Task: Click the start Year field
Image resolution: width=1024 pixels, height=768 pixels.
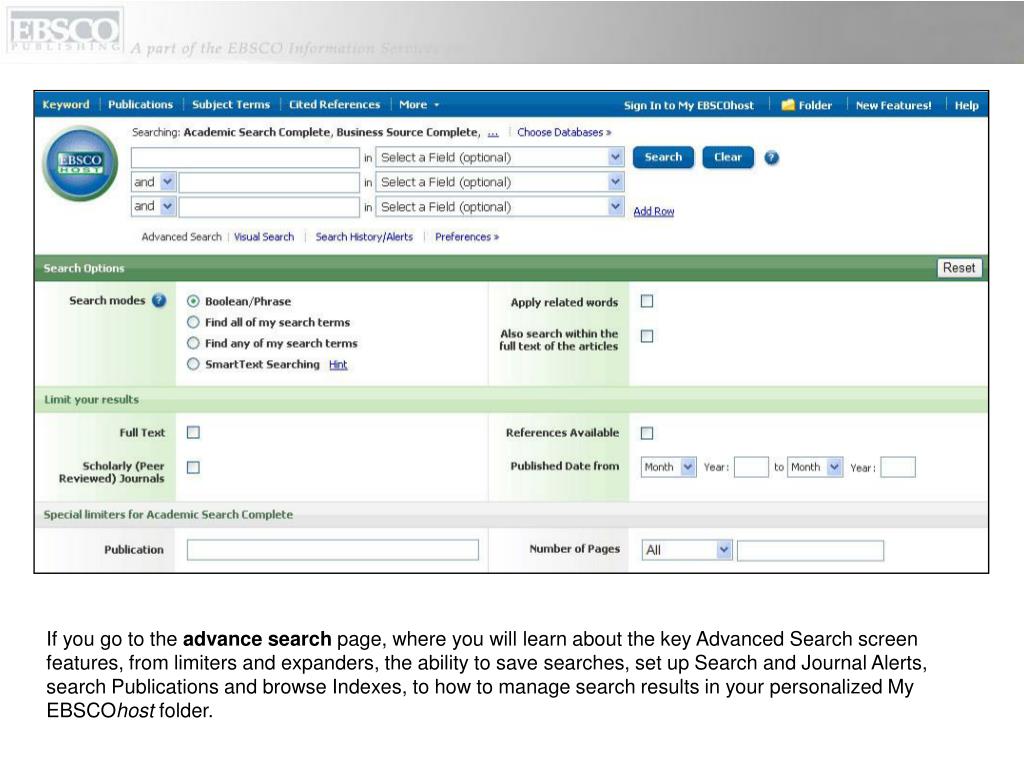Action: point(751,467)
